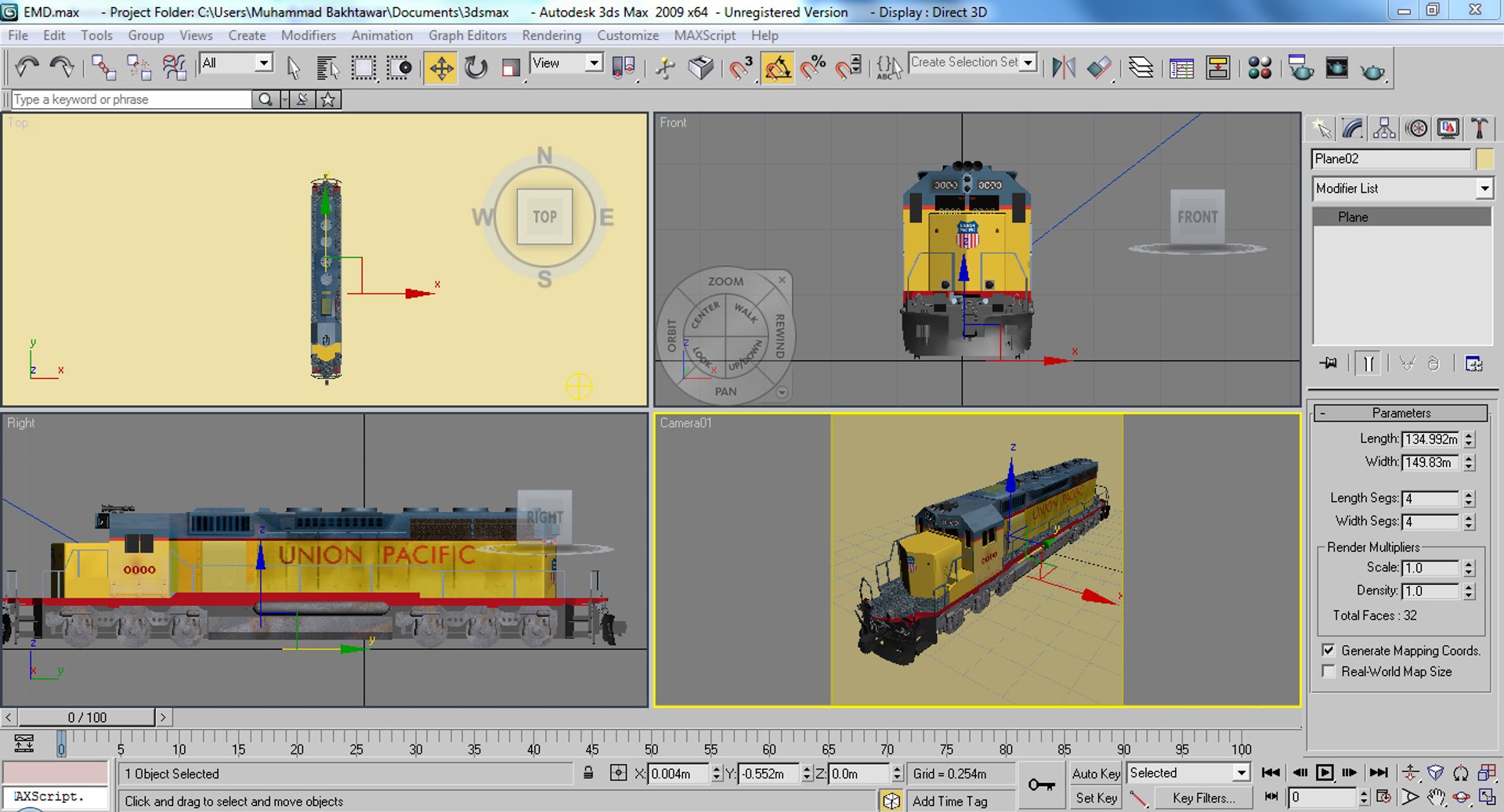Click the Quick Render teapot icon
1504x812 pixels.
coord(1372,70)
